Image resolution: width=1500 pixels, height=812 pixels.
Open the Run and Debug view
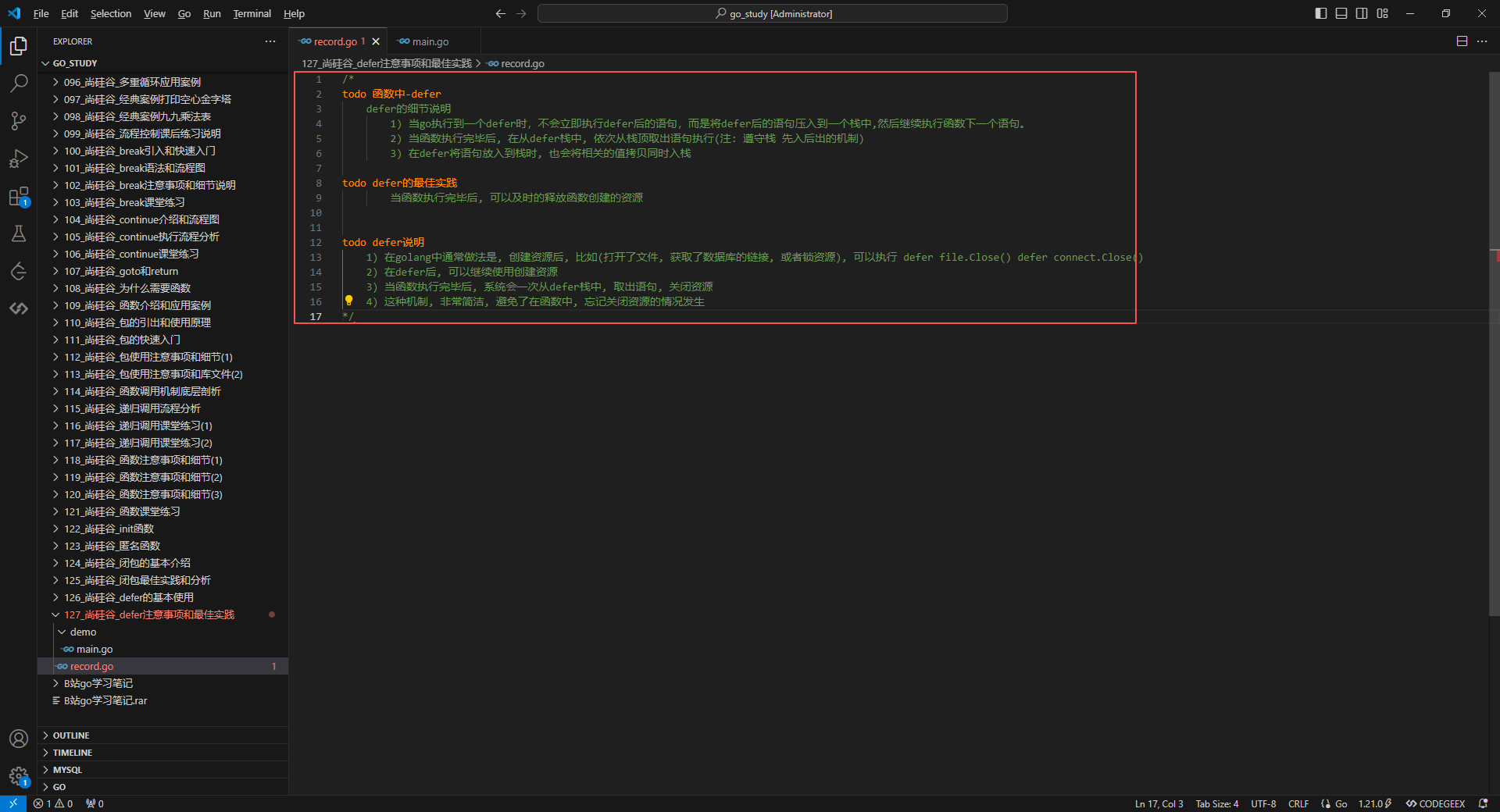click(19, 158)
